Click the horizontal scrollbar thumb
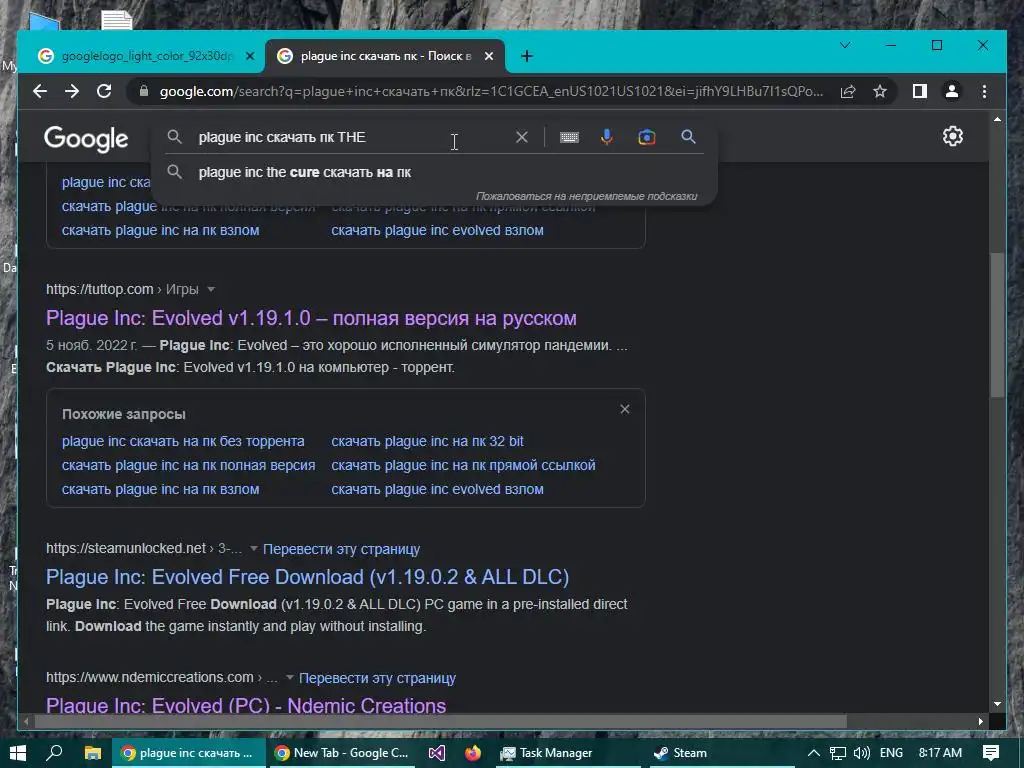Image resolution: width=1024 pixels, height=768 pixels. 441,722
